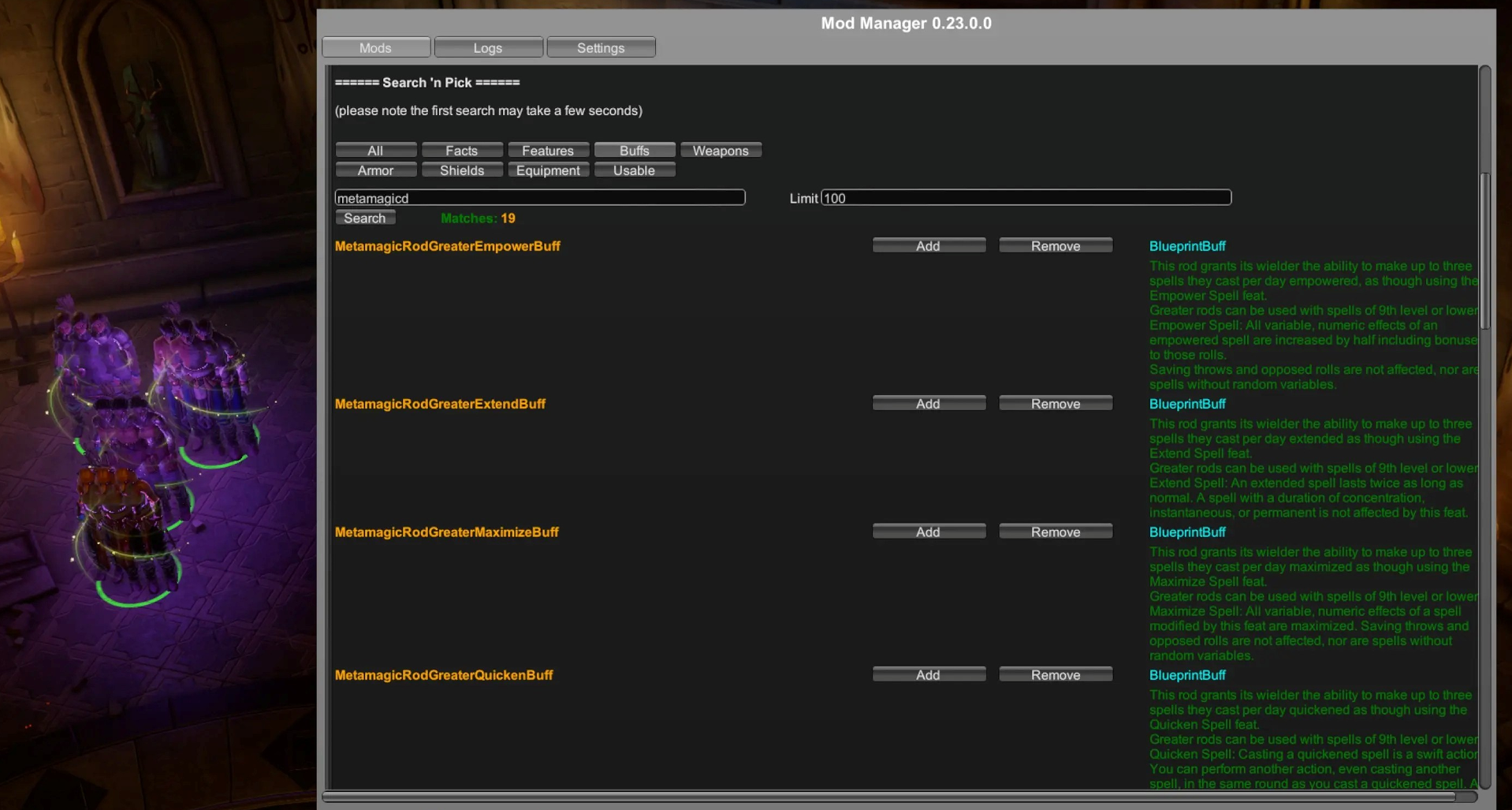Remove MetamagicRodGreaterExtendBuff
Image resolution: width=1512 pixels, height=810 pixels.
tap(1055, 404)
